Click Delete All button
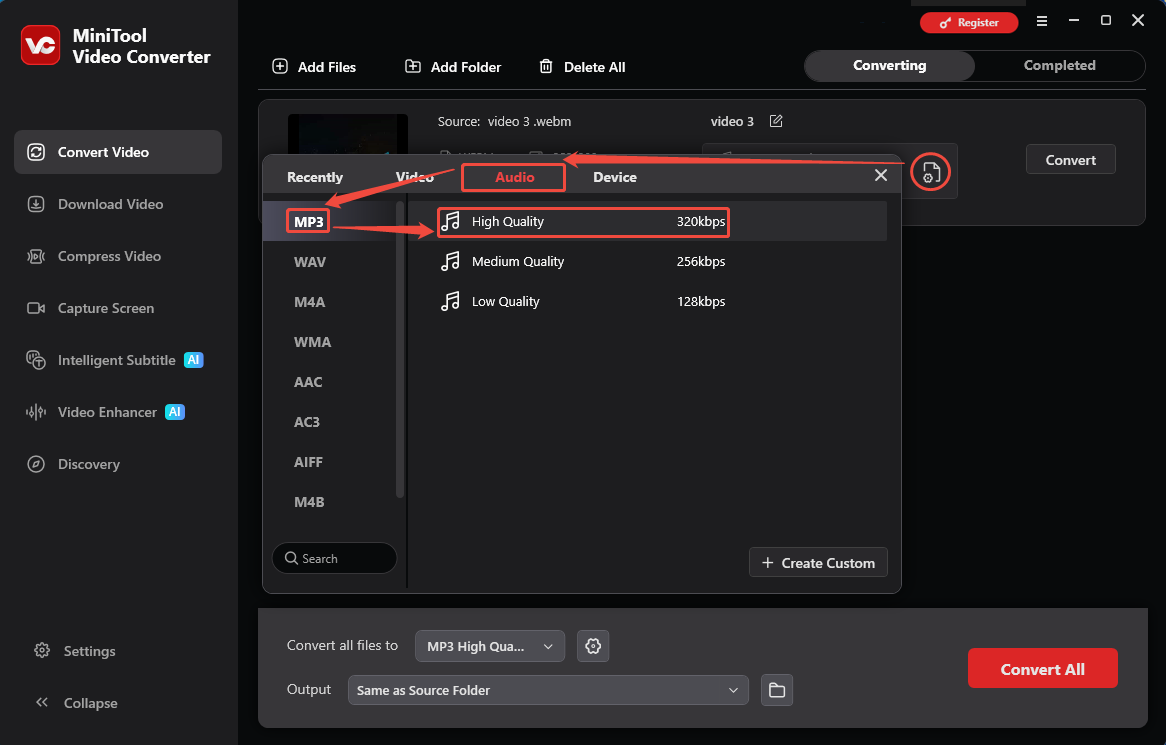Viewport: 1166px width, 745px height. coord(582,67)
